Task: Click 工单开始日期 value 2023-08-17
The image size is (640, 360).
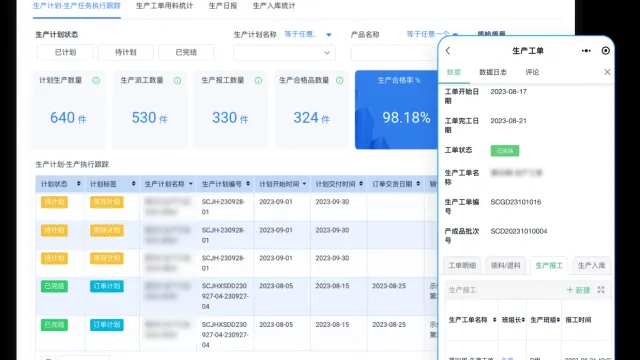Action: click(509, 92)
